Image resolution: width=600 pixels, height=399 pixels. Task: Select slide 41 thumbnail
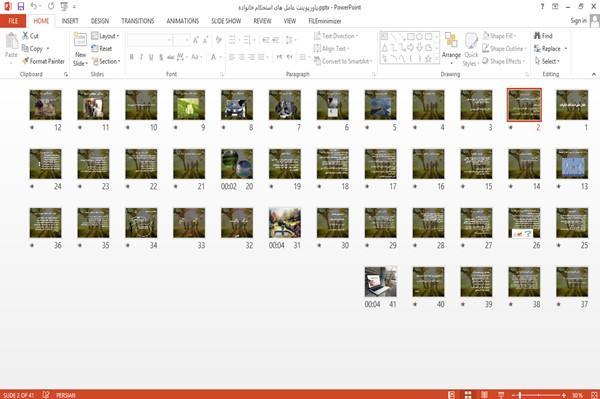(x=381, y=282)
